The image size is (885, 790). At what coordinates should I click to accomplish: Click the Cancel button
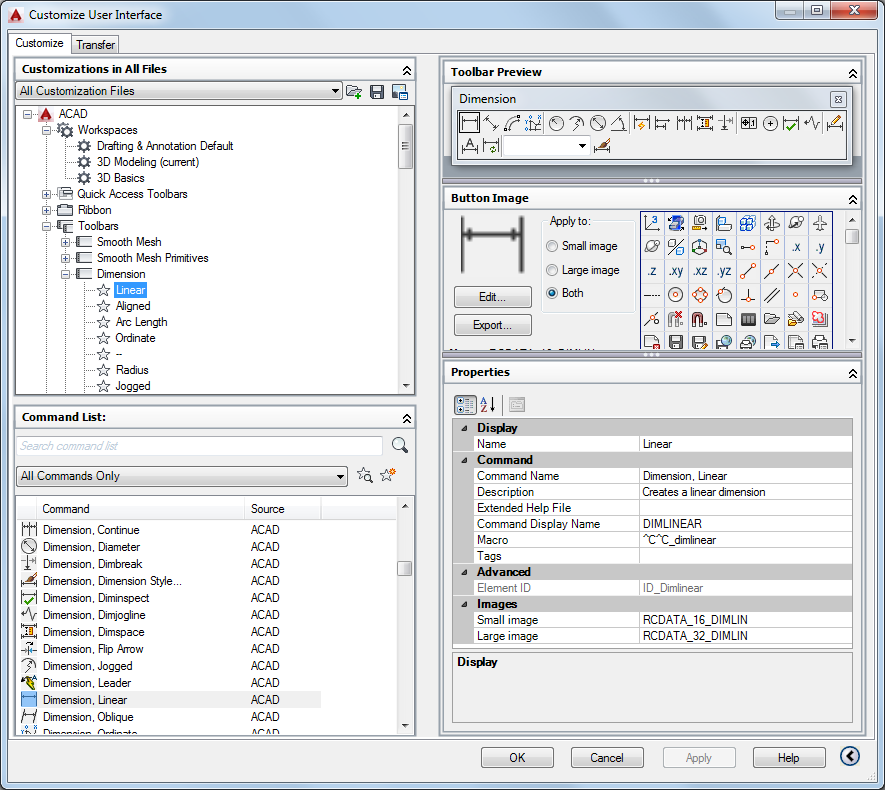607,757
